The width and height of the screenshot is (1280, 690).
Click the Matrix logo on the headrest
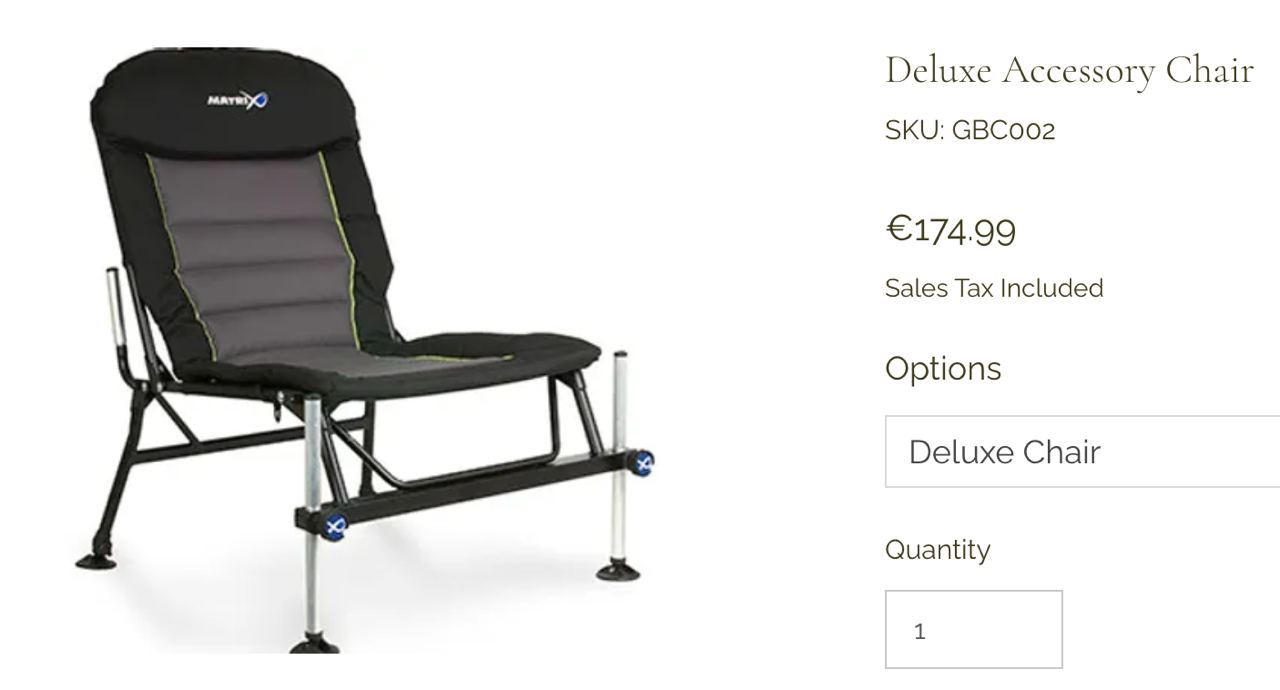(x=238, y=99)
